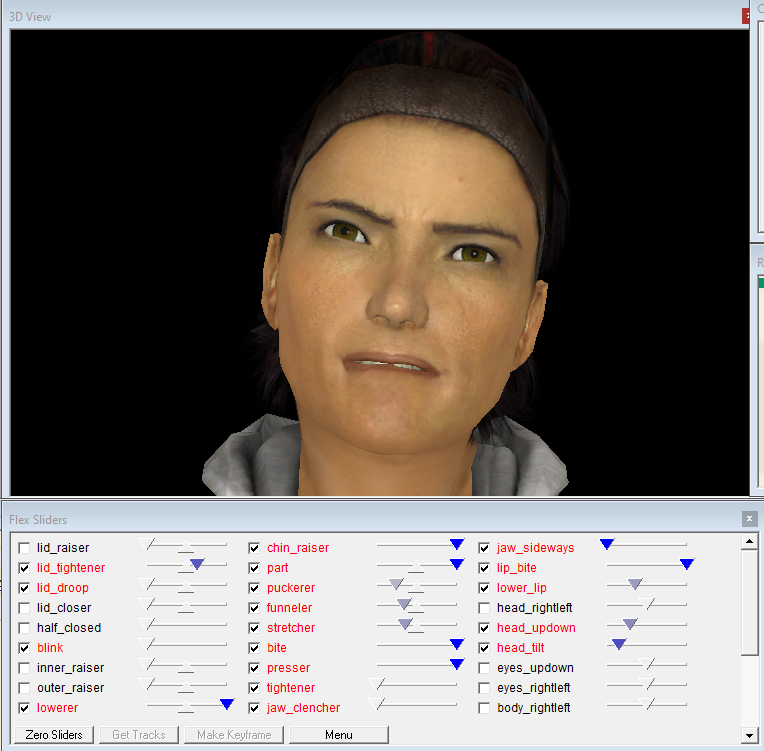Click the Get Tracks button
This screenshot has height=751, width=764.
139,735
